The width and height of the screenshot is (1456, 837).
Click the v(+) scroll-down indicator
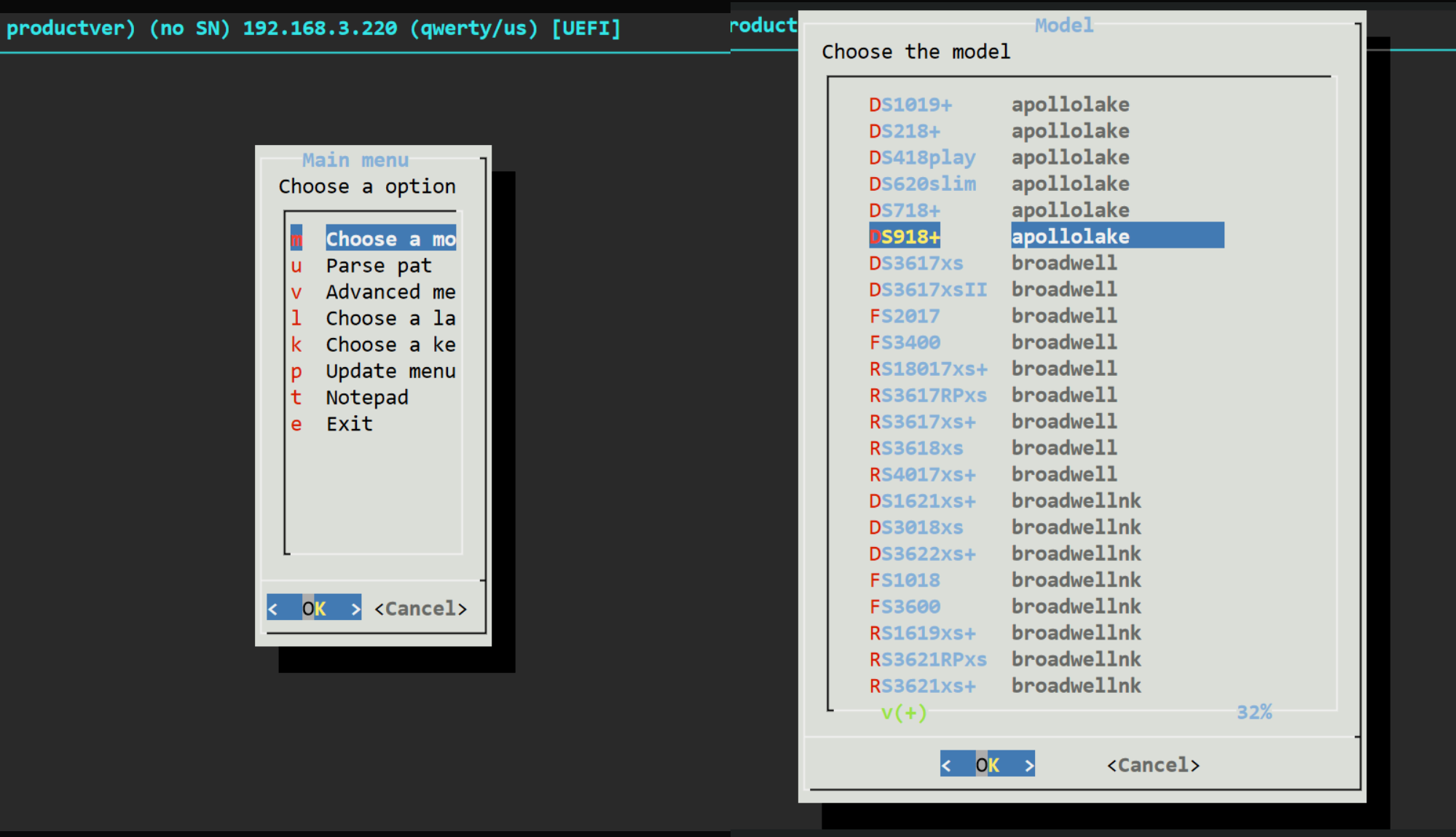[x=904, y=712]
